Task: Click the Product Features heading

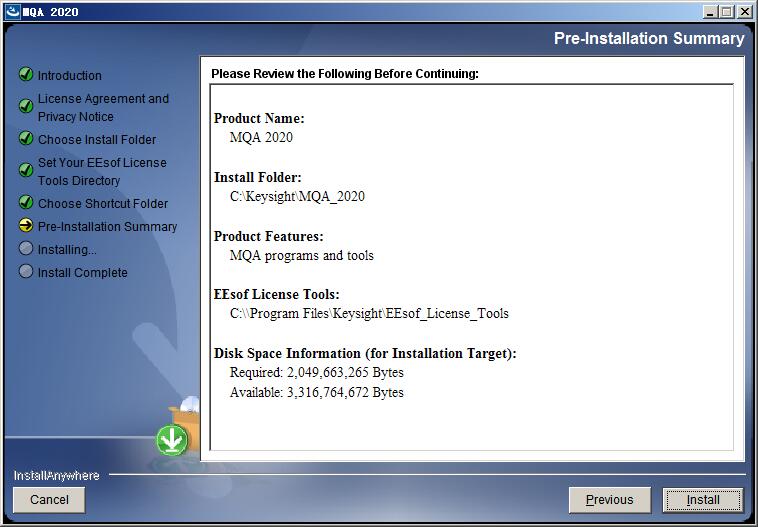Action: click(x=269, y=236)
